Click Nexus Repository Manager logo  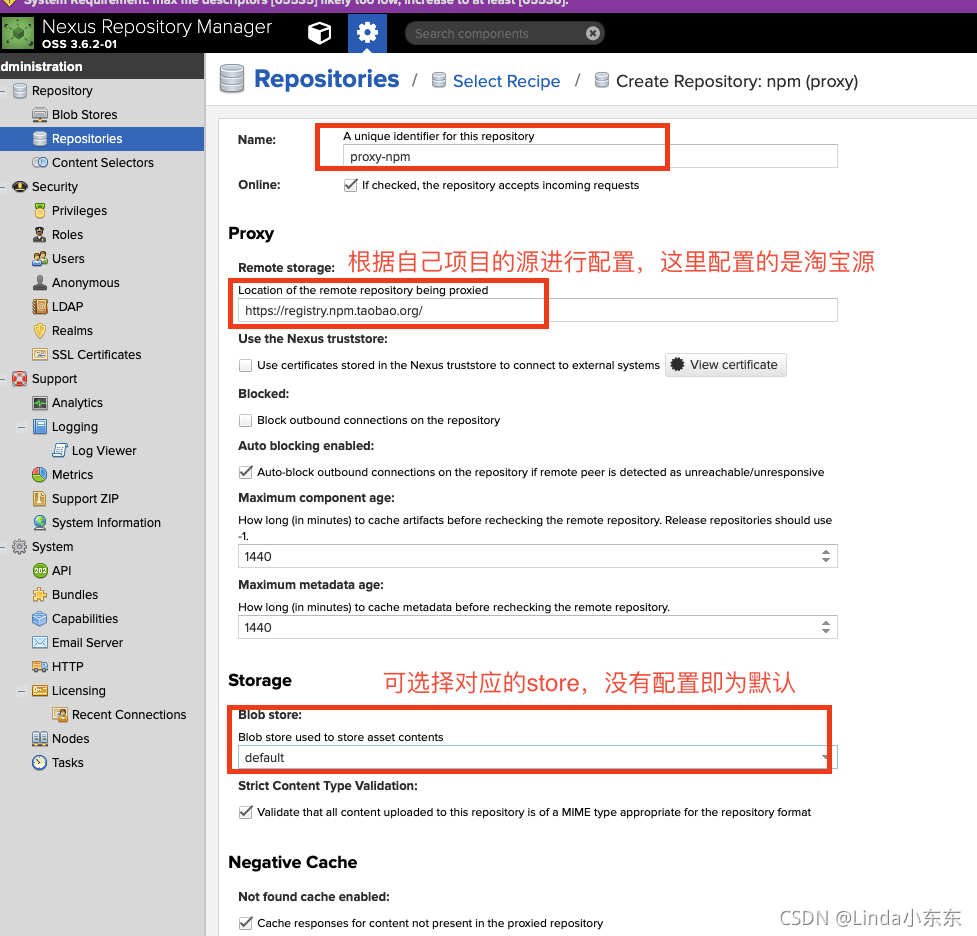(x=19, y=33)
